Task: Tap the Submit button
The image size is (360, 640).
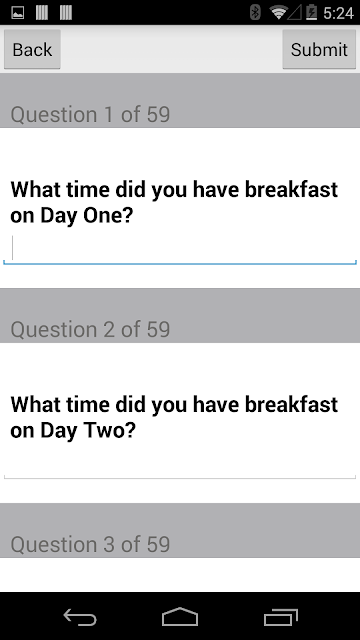Action: coord(319,49)
